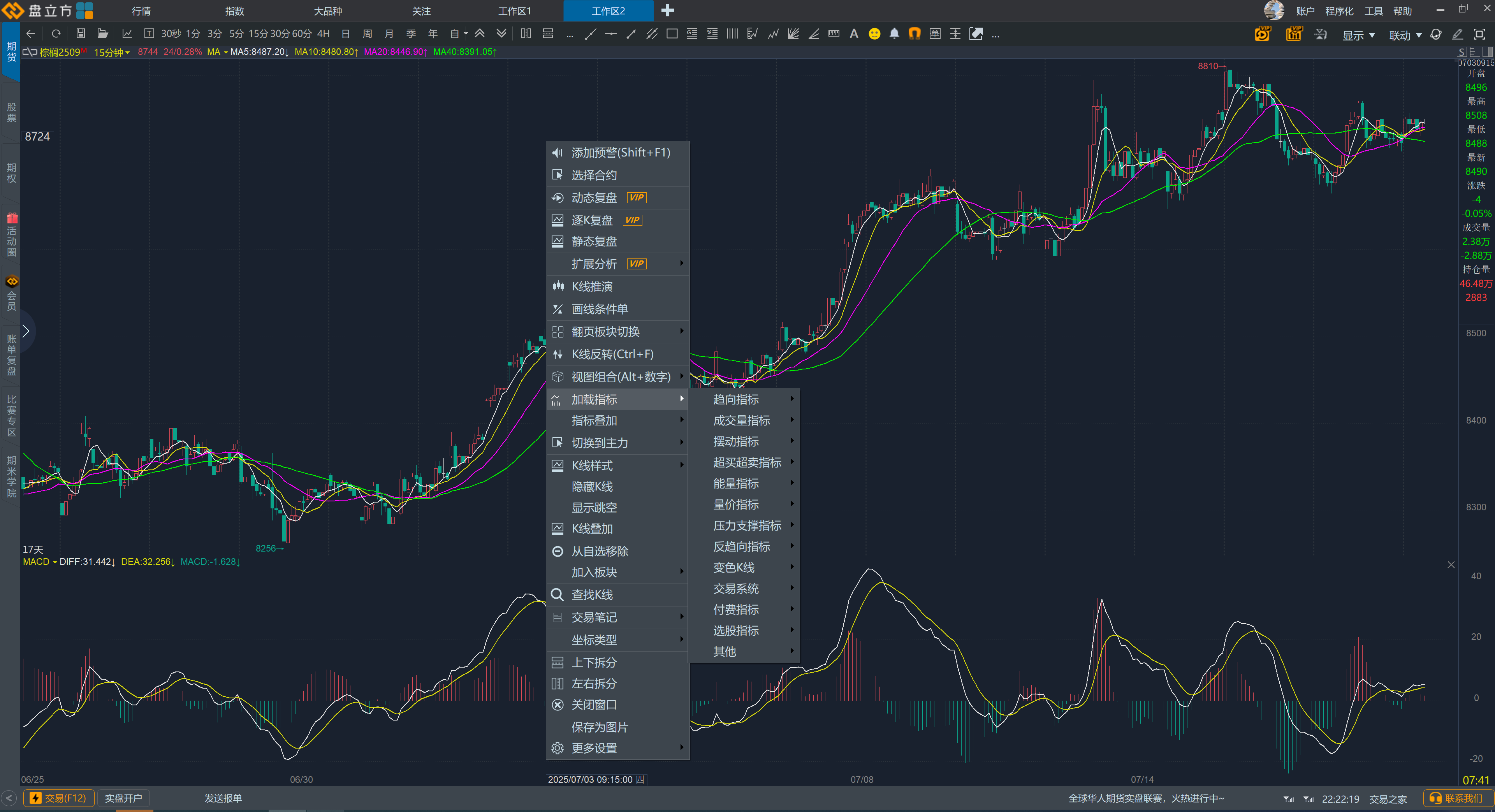Save layout with the floppy disk icon

pos(81,33)
